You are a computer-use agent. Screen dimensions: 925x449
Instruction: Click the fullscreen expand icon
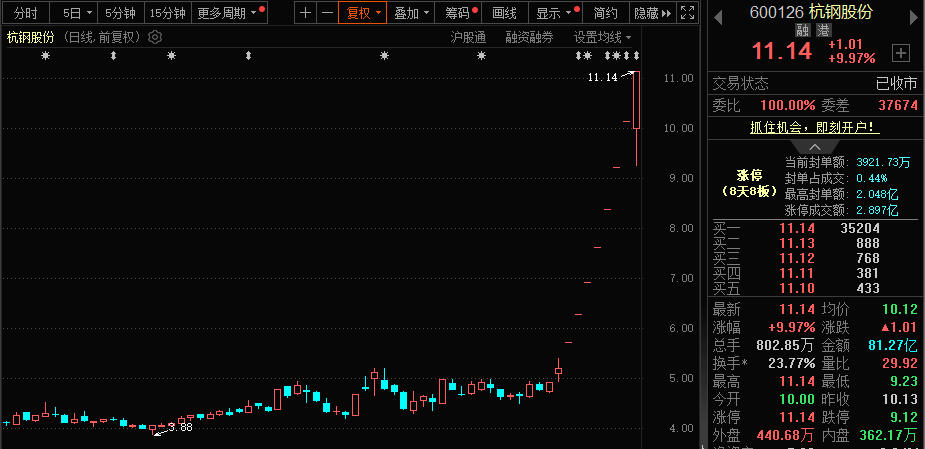(x=687, y=13)
